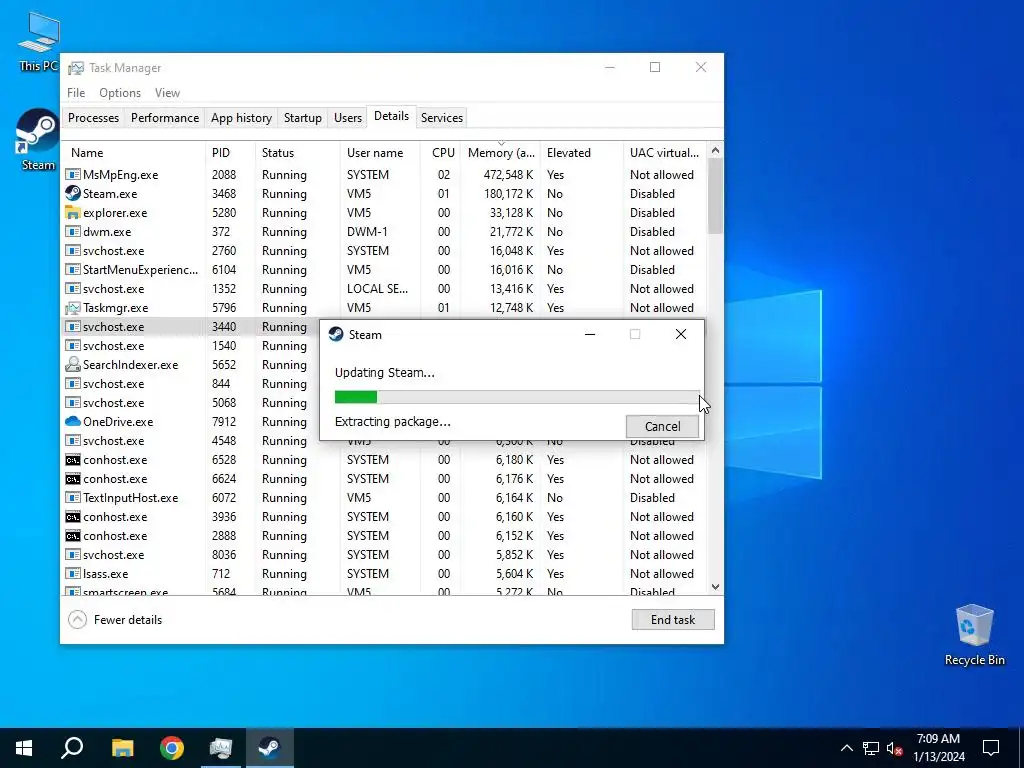
Task: Click the Taskmgr.exe process icon
Action: (x=72, y=308)
